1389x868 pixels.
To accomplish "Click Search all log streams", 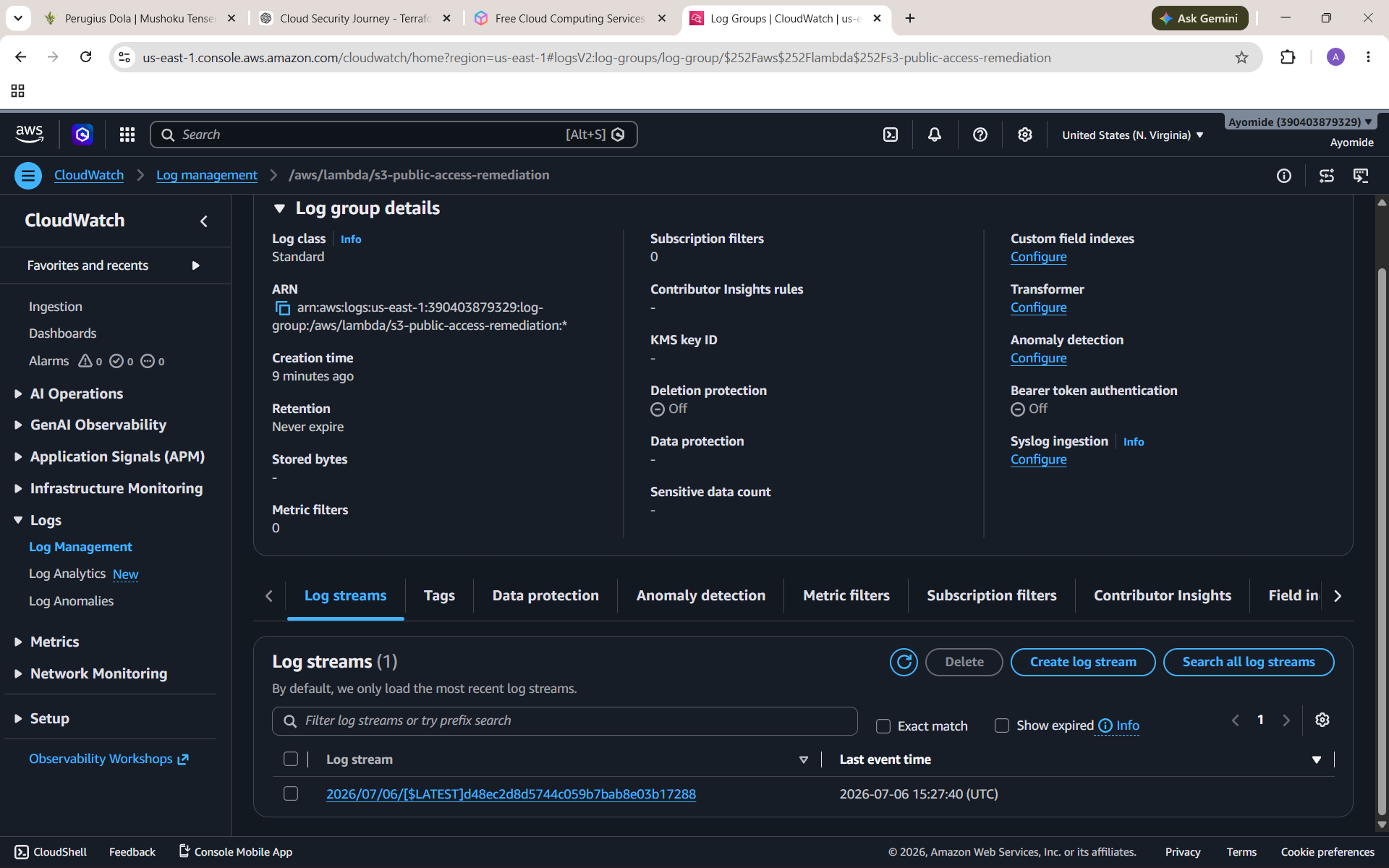I will 1249,662.
